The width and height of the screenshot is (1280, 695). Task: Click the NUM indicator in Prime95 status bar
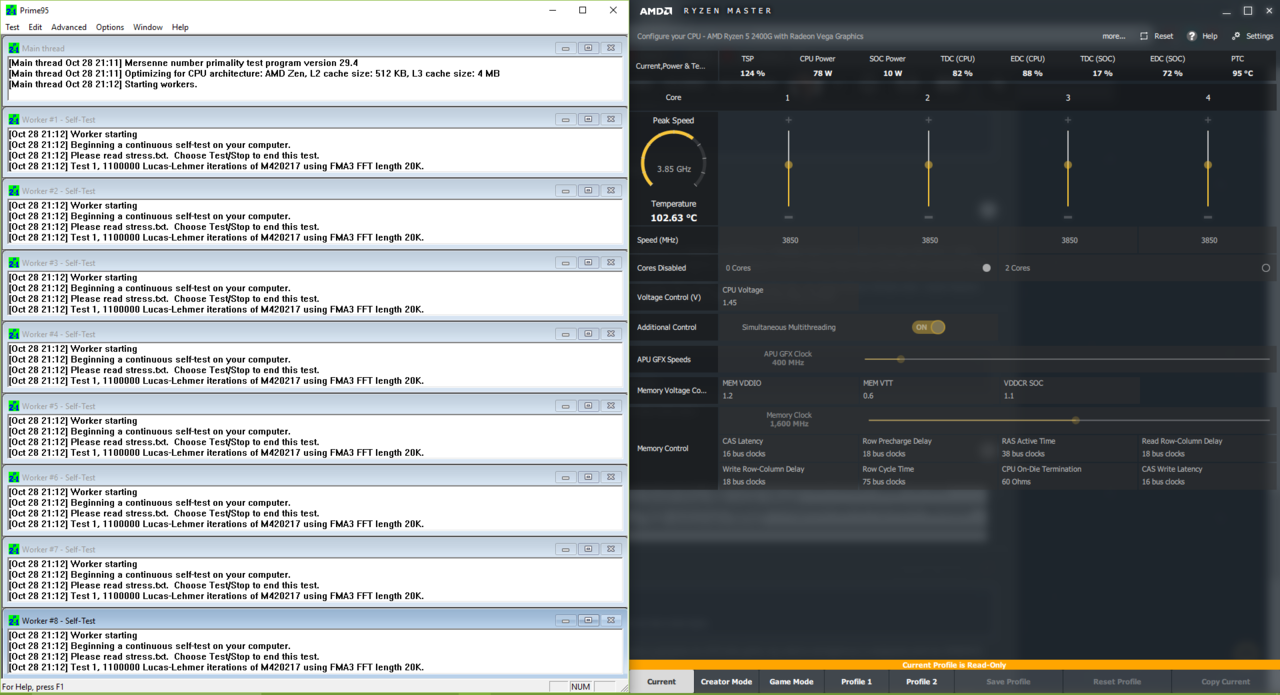pyautogui.click(x=581, y=687)
